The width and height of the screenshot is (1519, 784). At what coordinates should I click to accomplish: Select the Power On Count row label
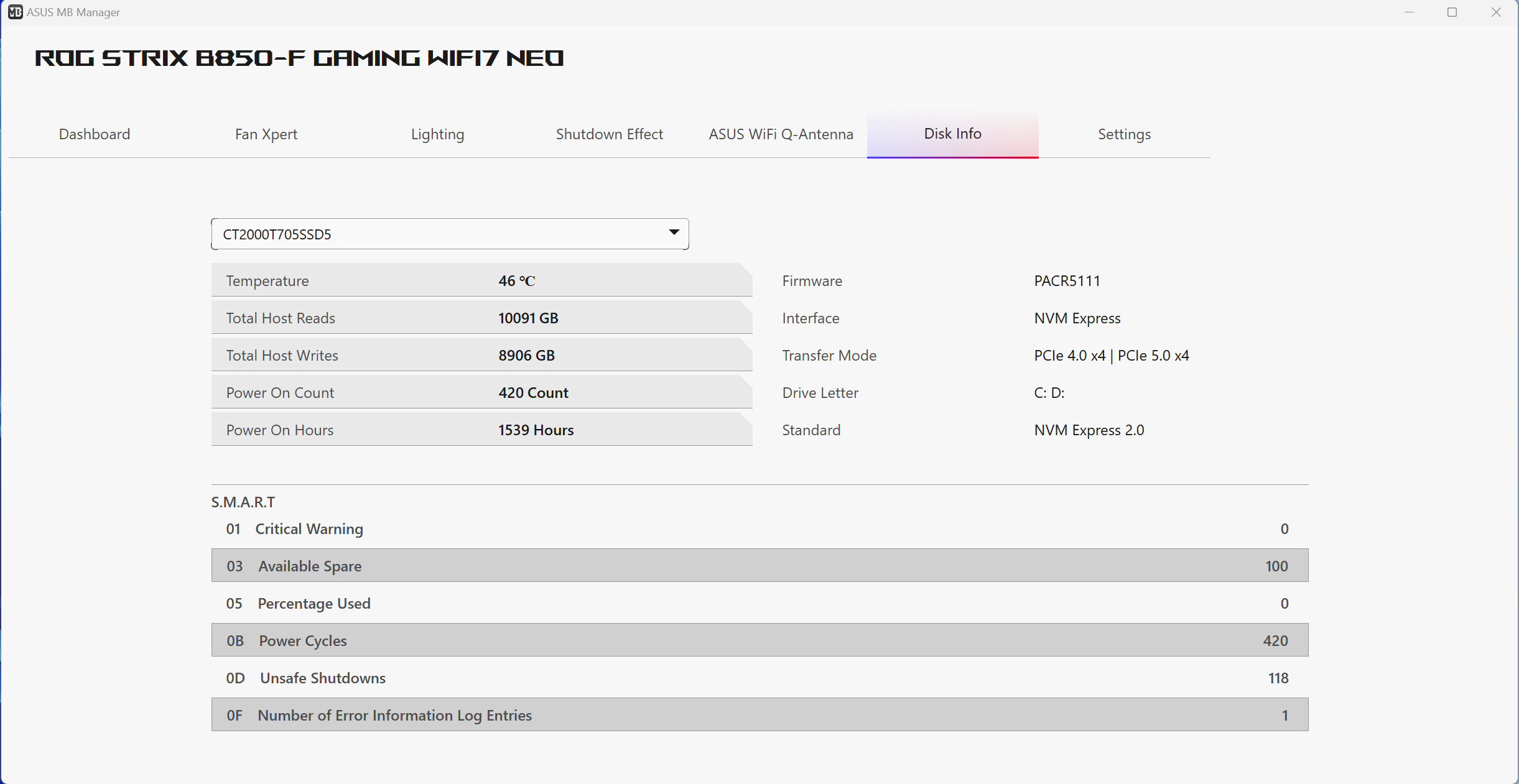click(280, 393)
